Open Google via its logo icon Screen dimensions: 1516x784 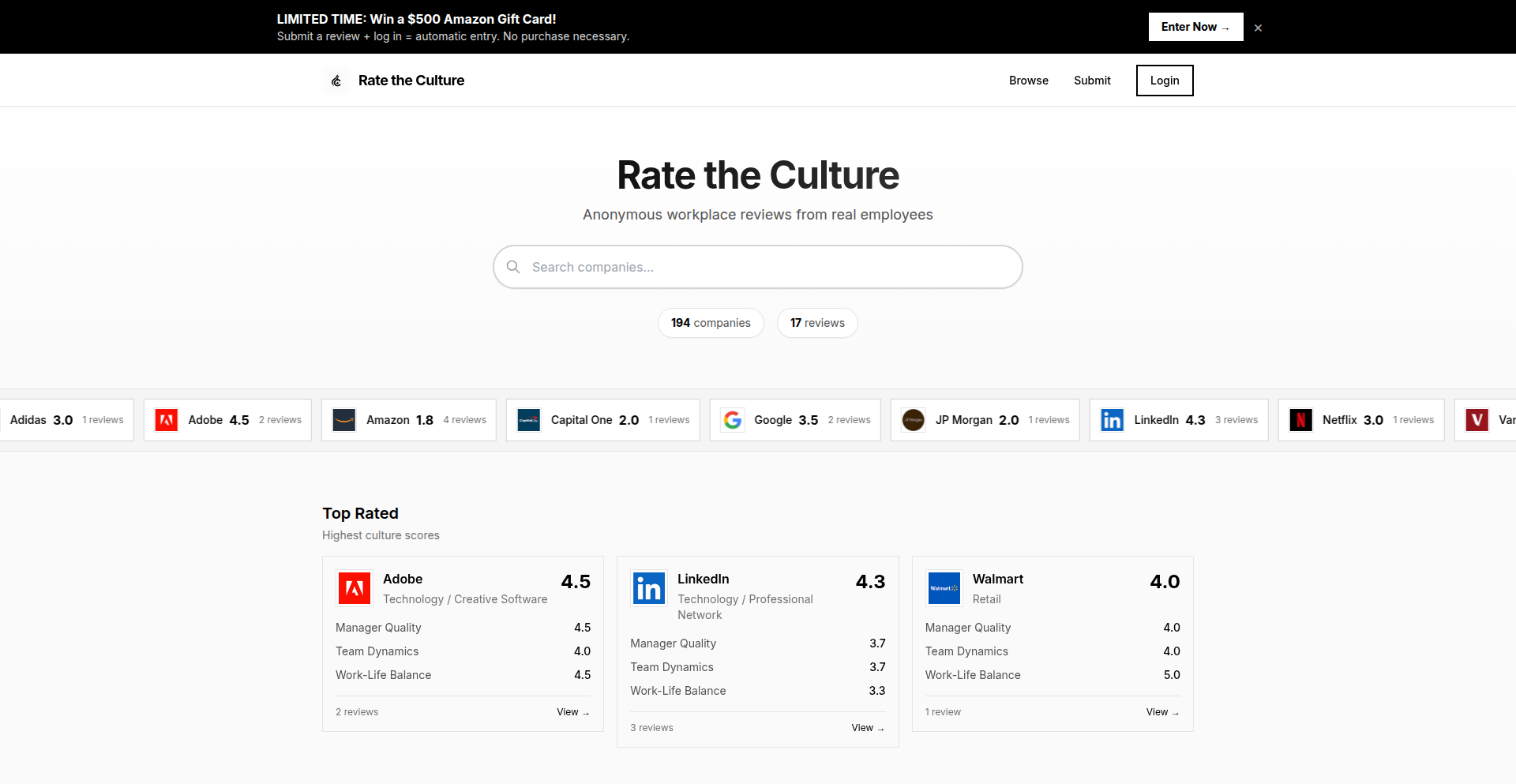(733, 419)
